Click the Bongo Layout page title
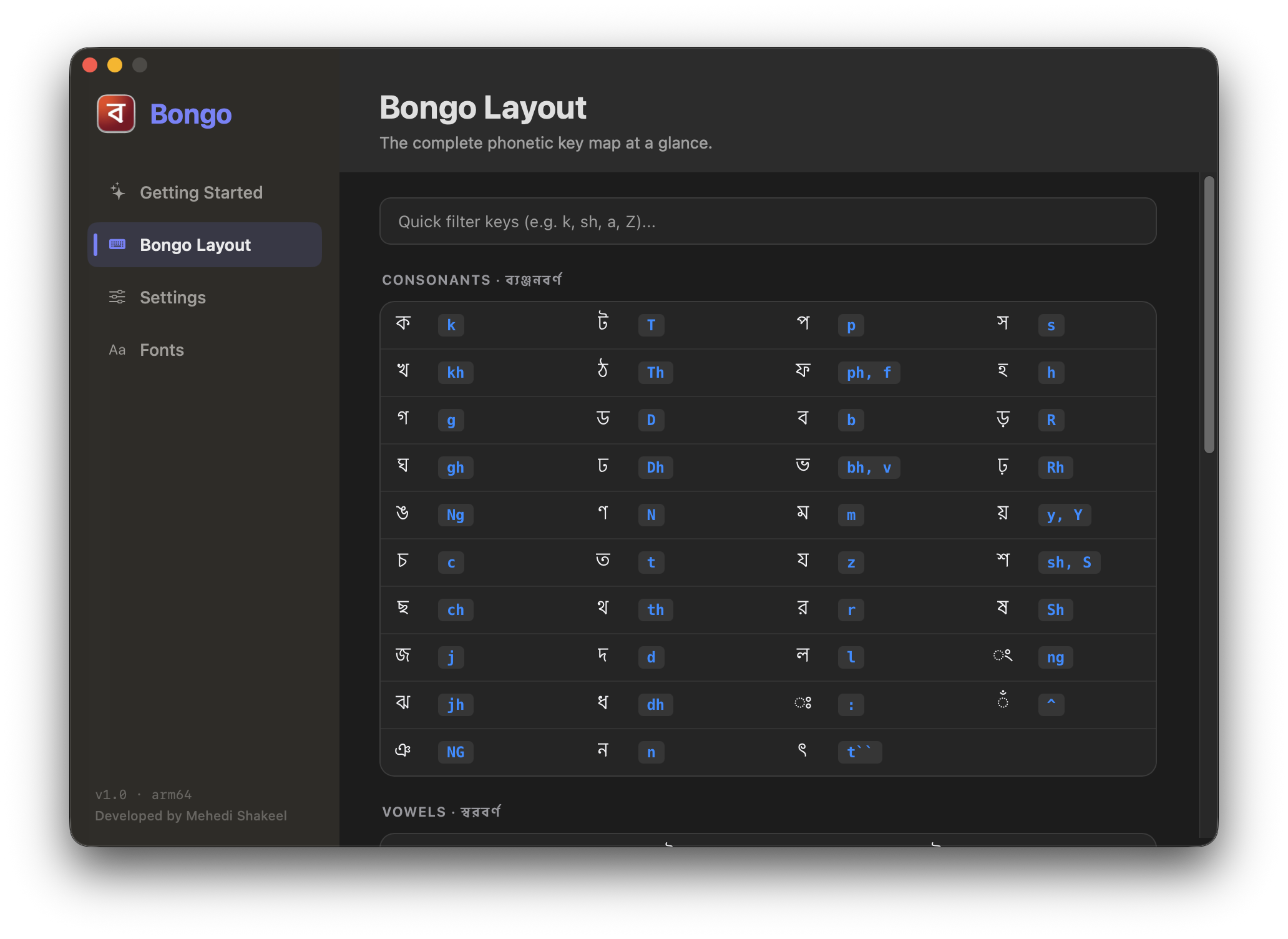Image resolution: width=1288 pixels, height=939 pixels. pos(483,108)
